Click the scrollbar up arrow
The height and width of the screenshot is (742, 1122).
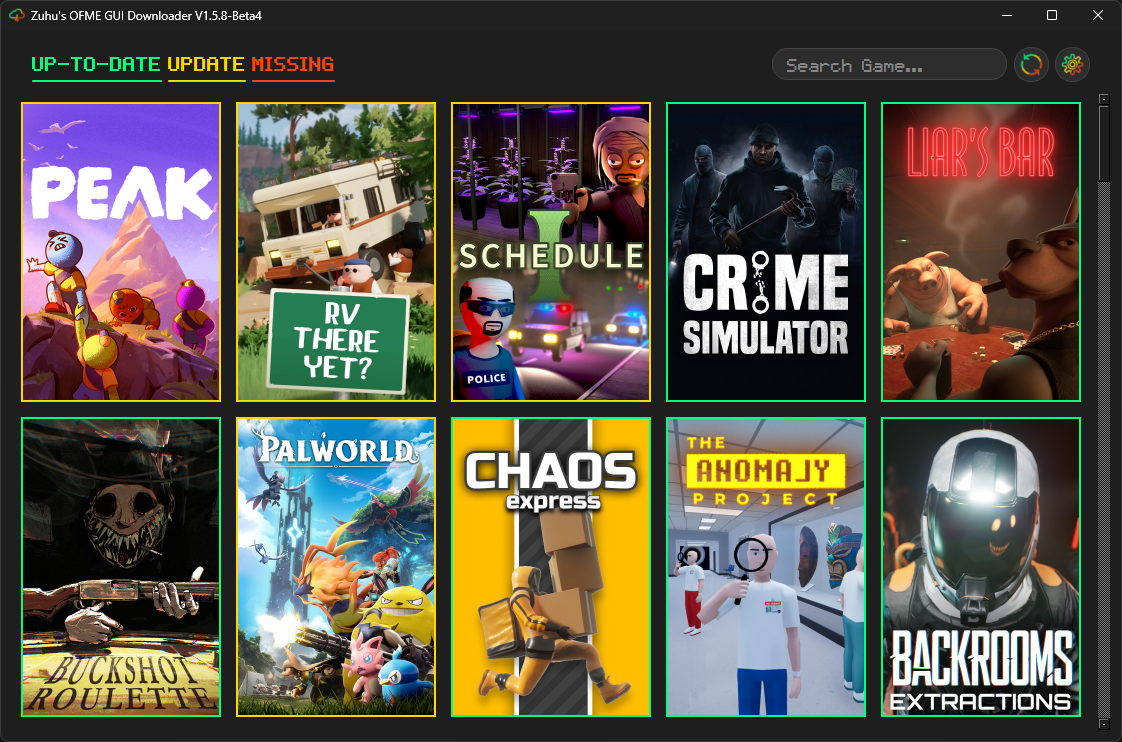1103,99
